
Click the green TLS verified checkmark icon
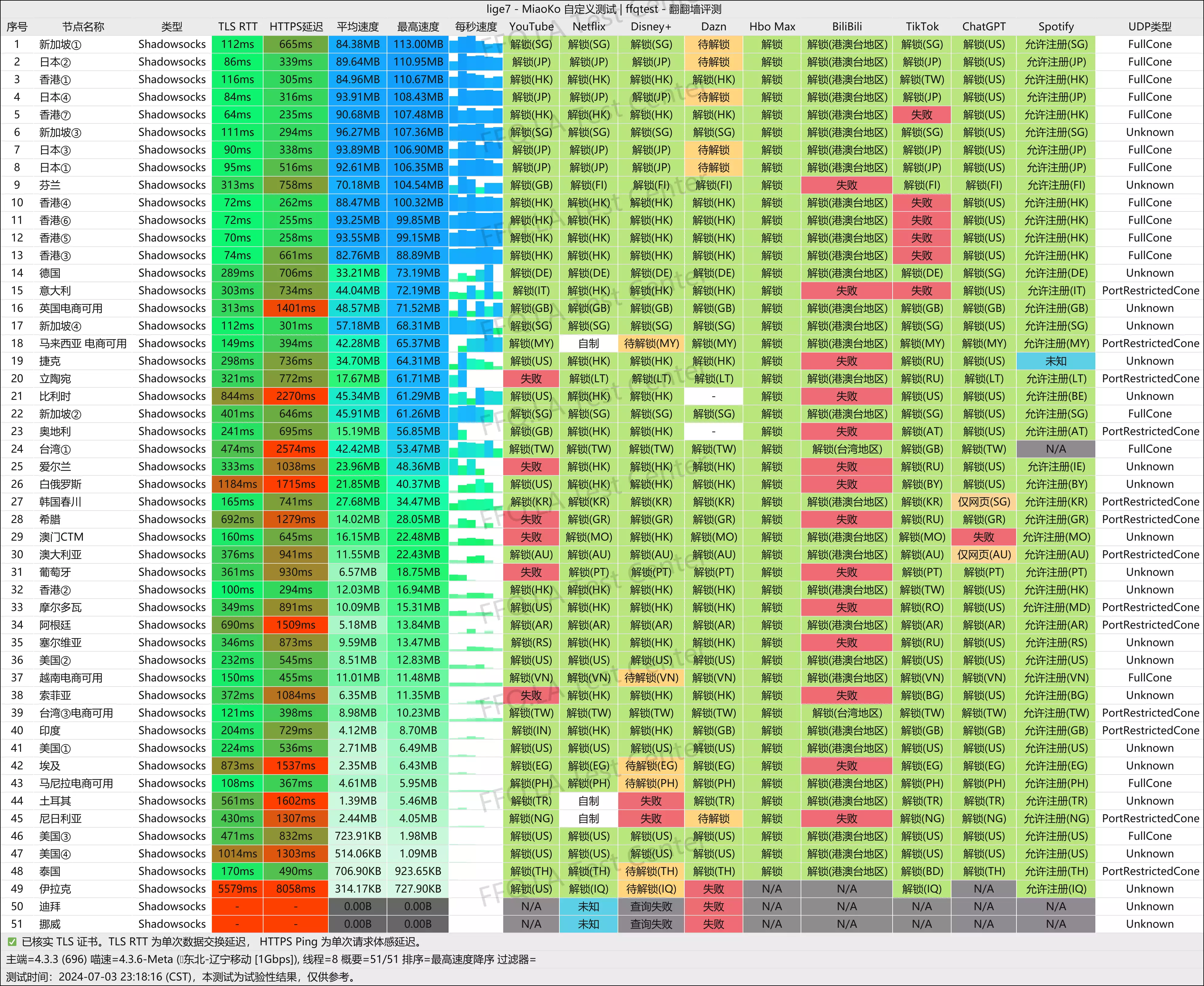[x=12, y=942]
